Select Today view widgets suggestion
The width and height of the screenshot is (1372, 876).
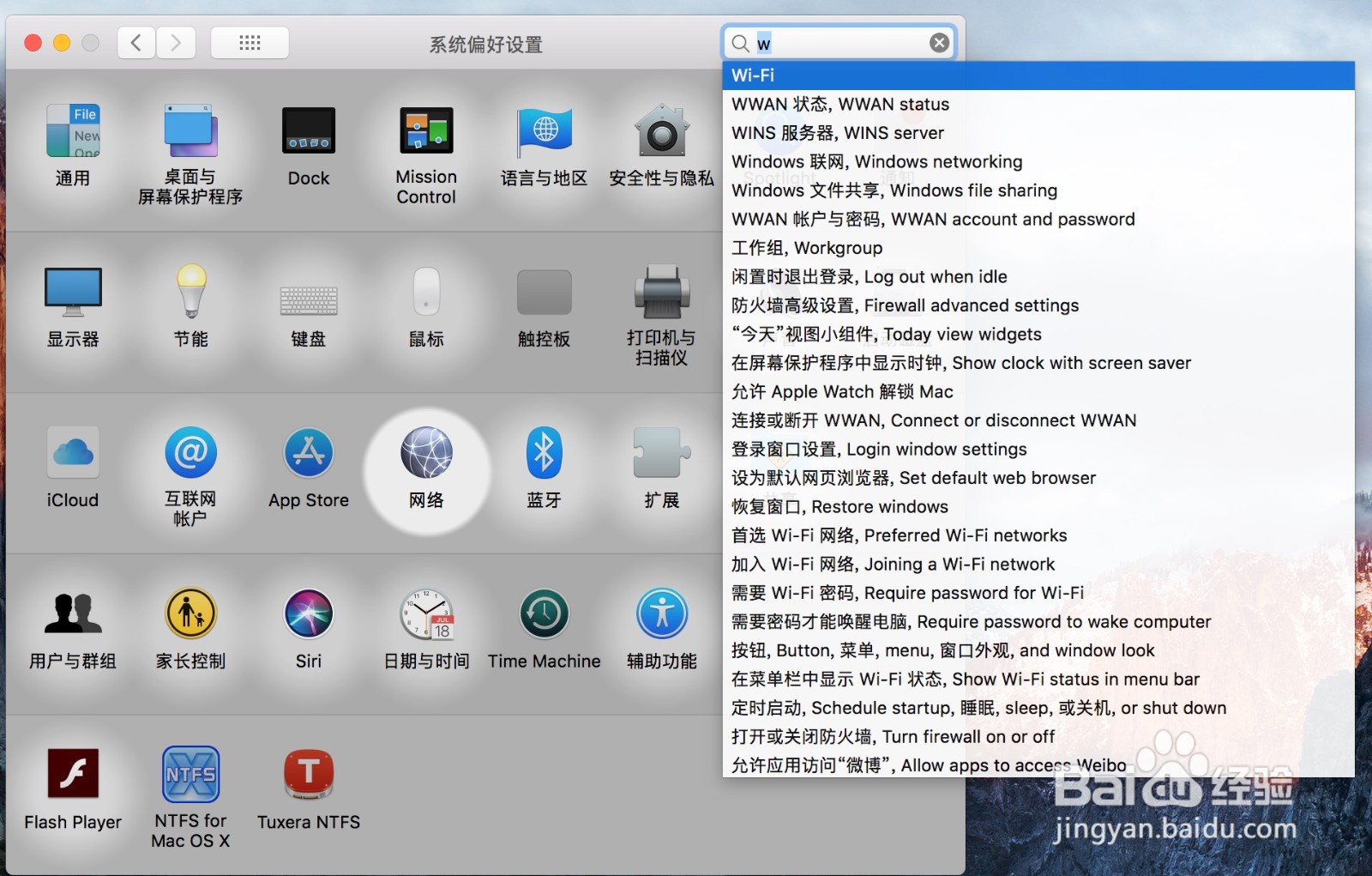1038,334
